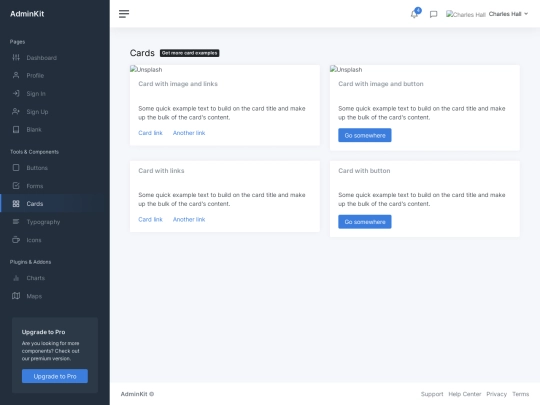Click the 'Upgrade to Pro' heading text
Screen dimensions: 540x405
(43, 332)
